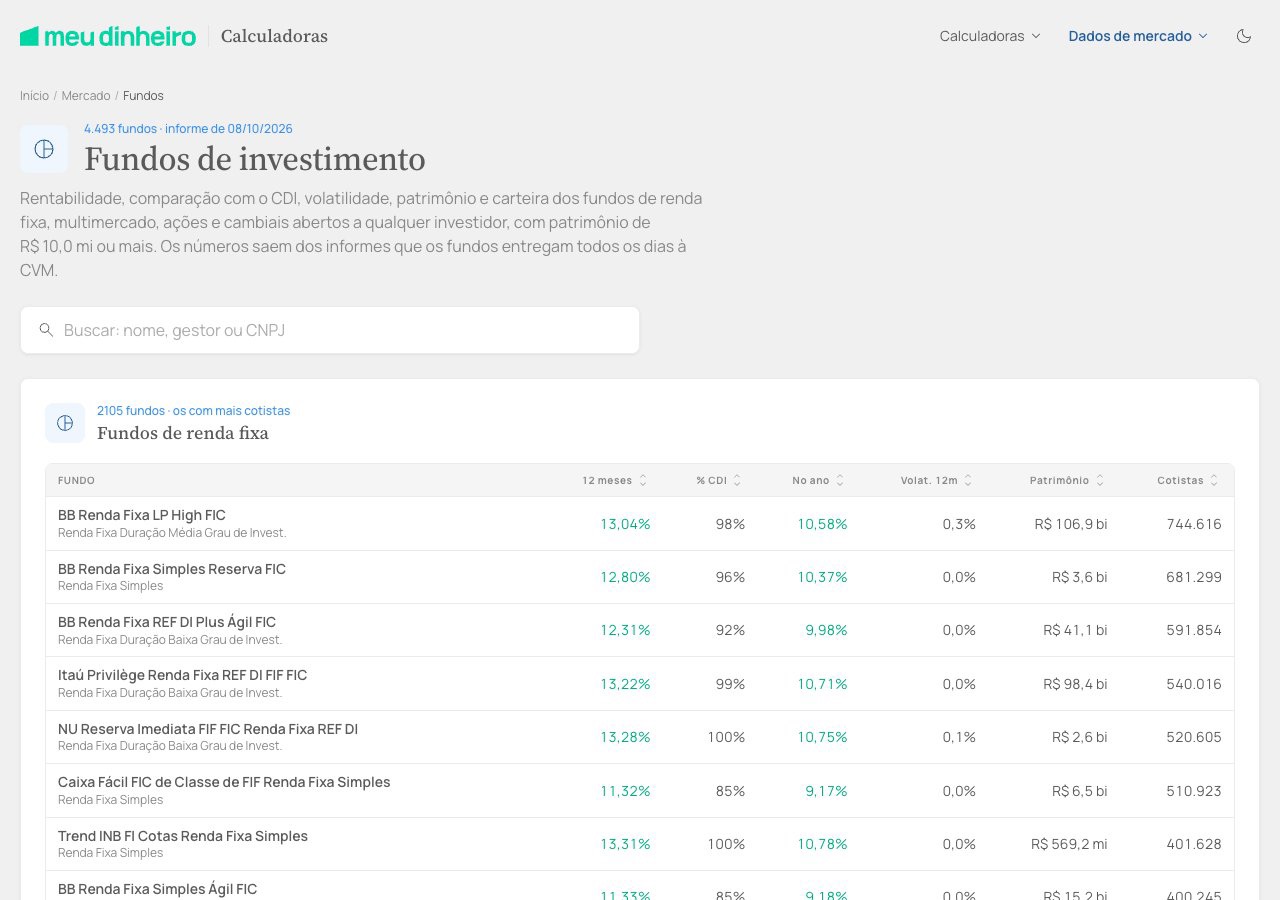Open BB Renda Fixa REF DI Plus Ágil FIC
Viewport: 1280px width, 900px height.
[167, 622]
